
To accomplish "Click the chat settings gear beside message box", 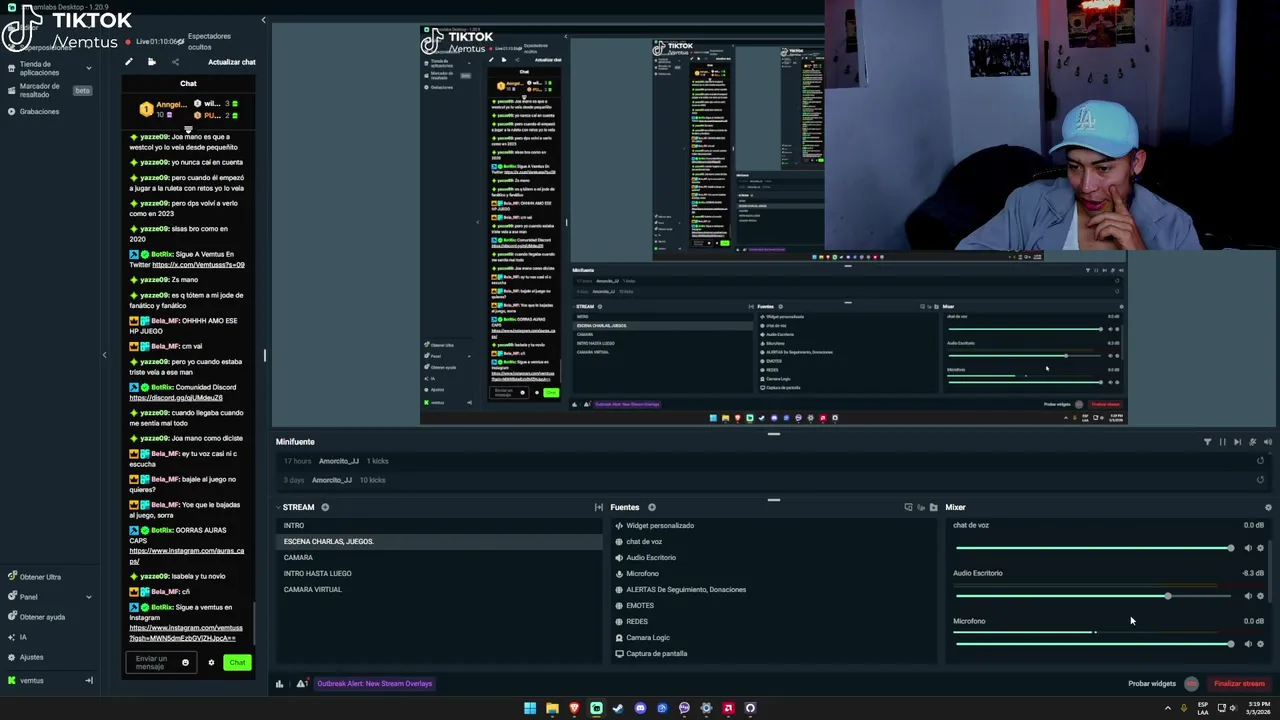I will (211, 662).
